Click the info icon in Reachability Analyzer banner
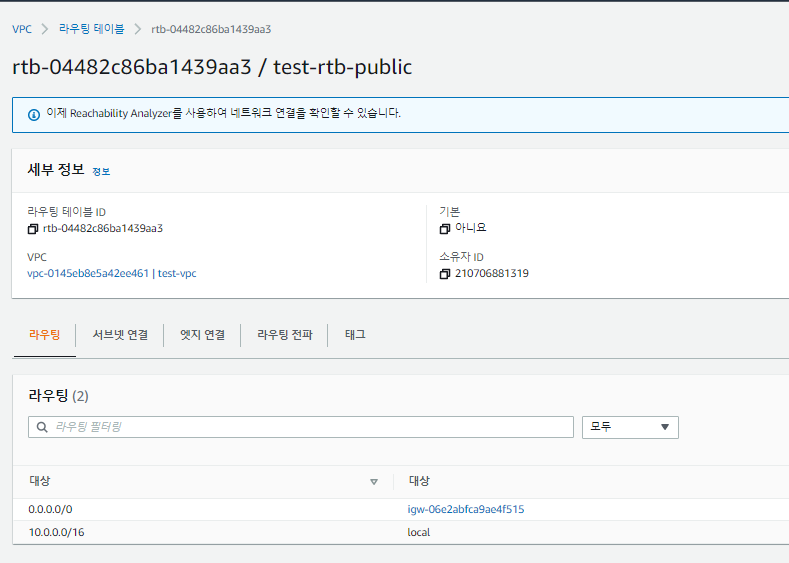This screenshot has height=563, width=789. point(33,114)
